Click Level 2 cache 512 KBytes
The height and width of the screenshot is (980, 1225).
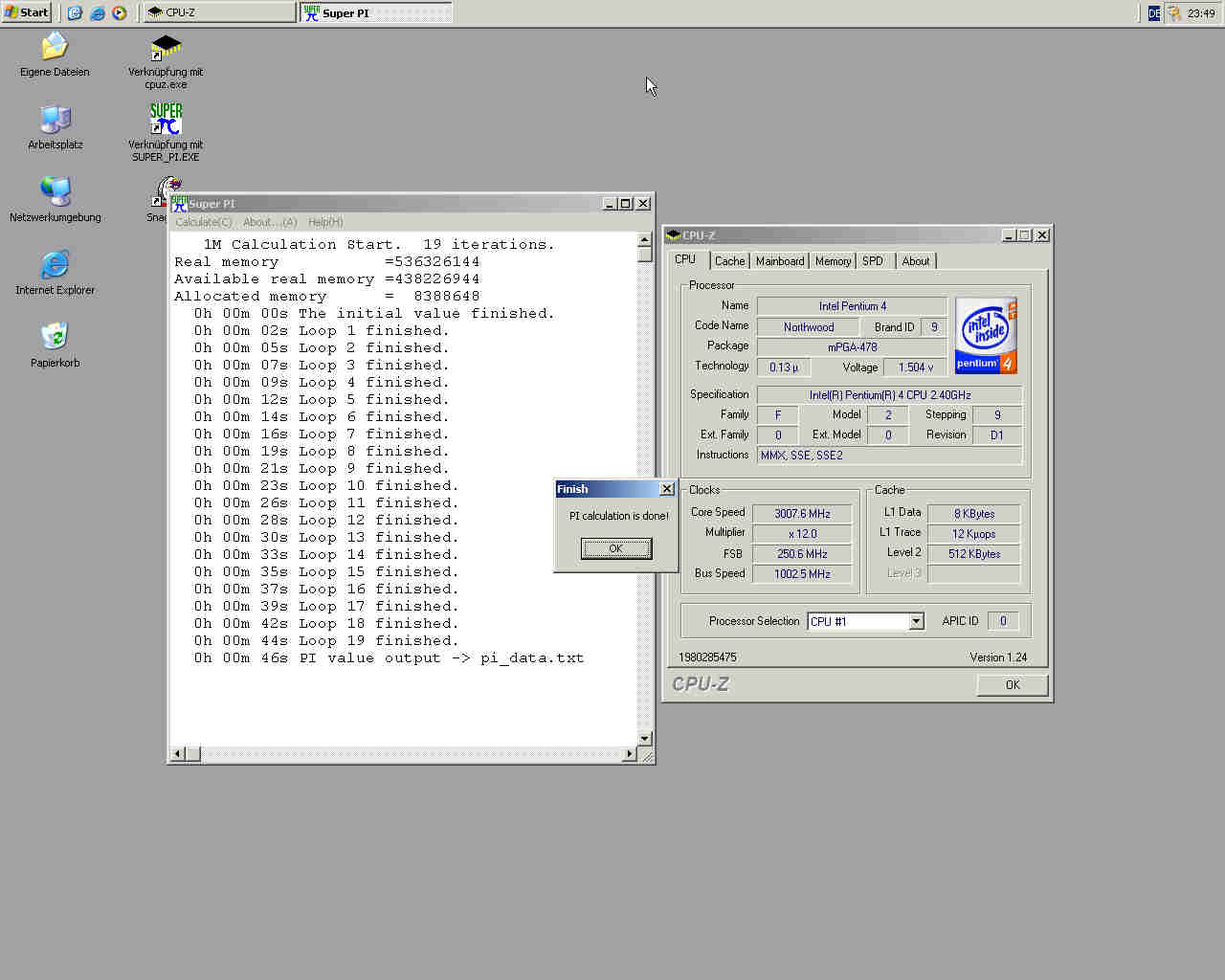973,554
